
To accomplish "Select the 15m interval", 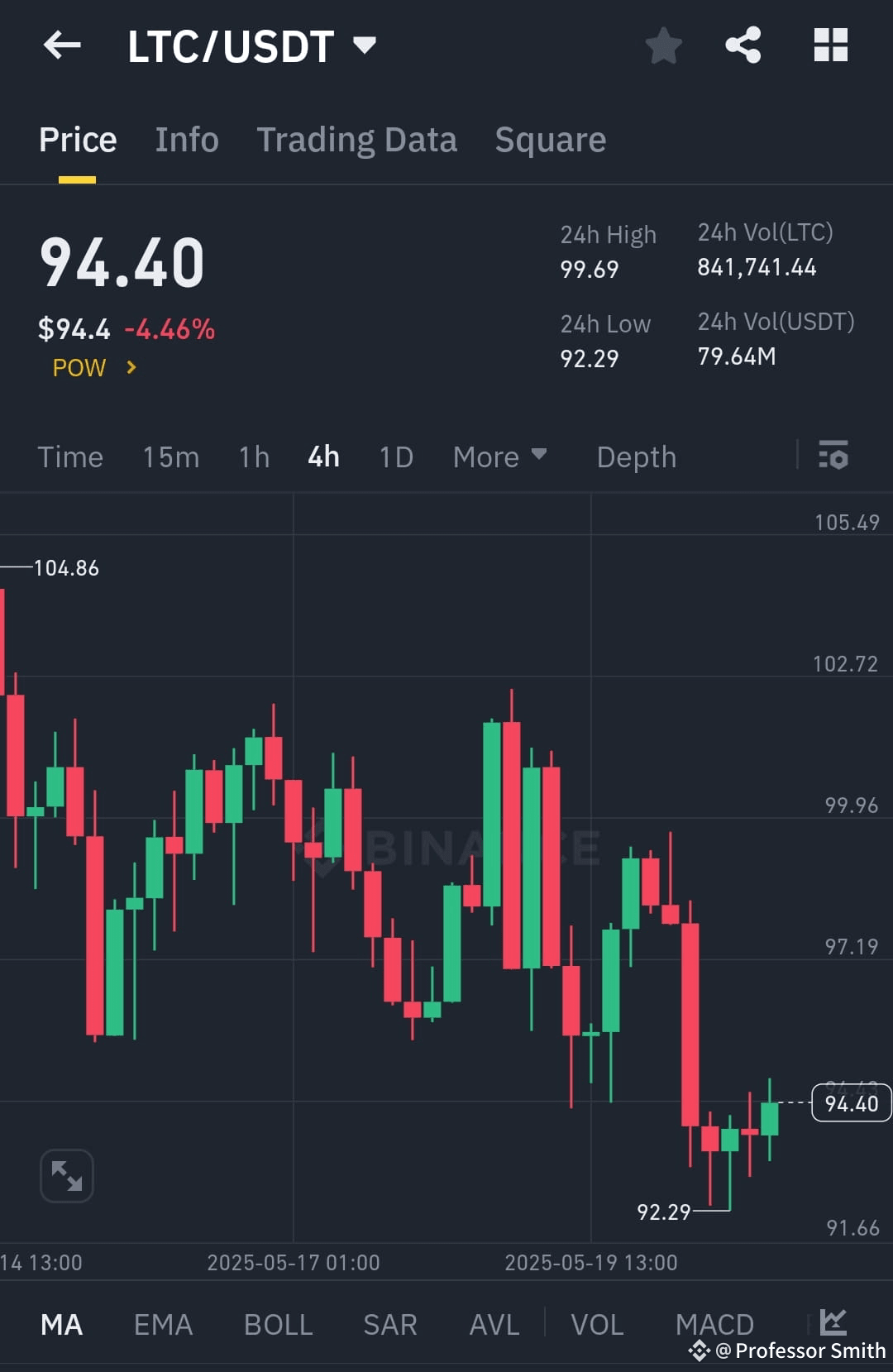I will pos(170,457).
